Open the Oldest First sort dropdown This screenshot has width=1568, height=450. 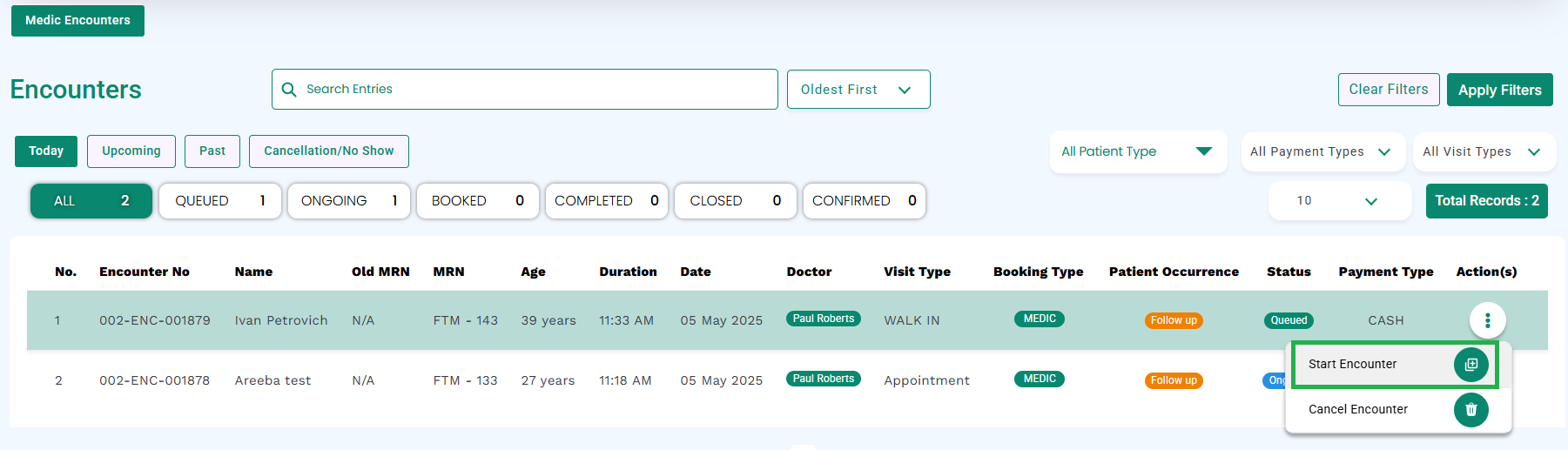(x=858, y=90)
